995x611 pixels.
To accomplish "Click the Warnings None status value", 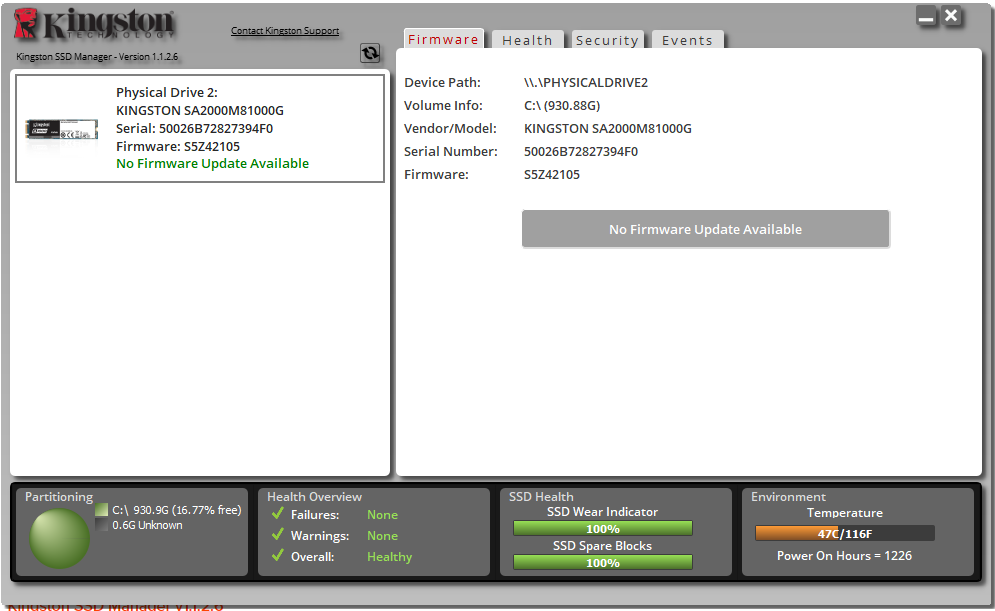I will pos(383,535).
